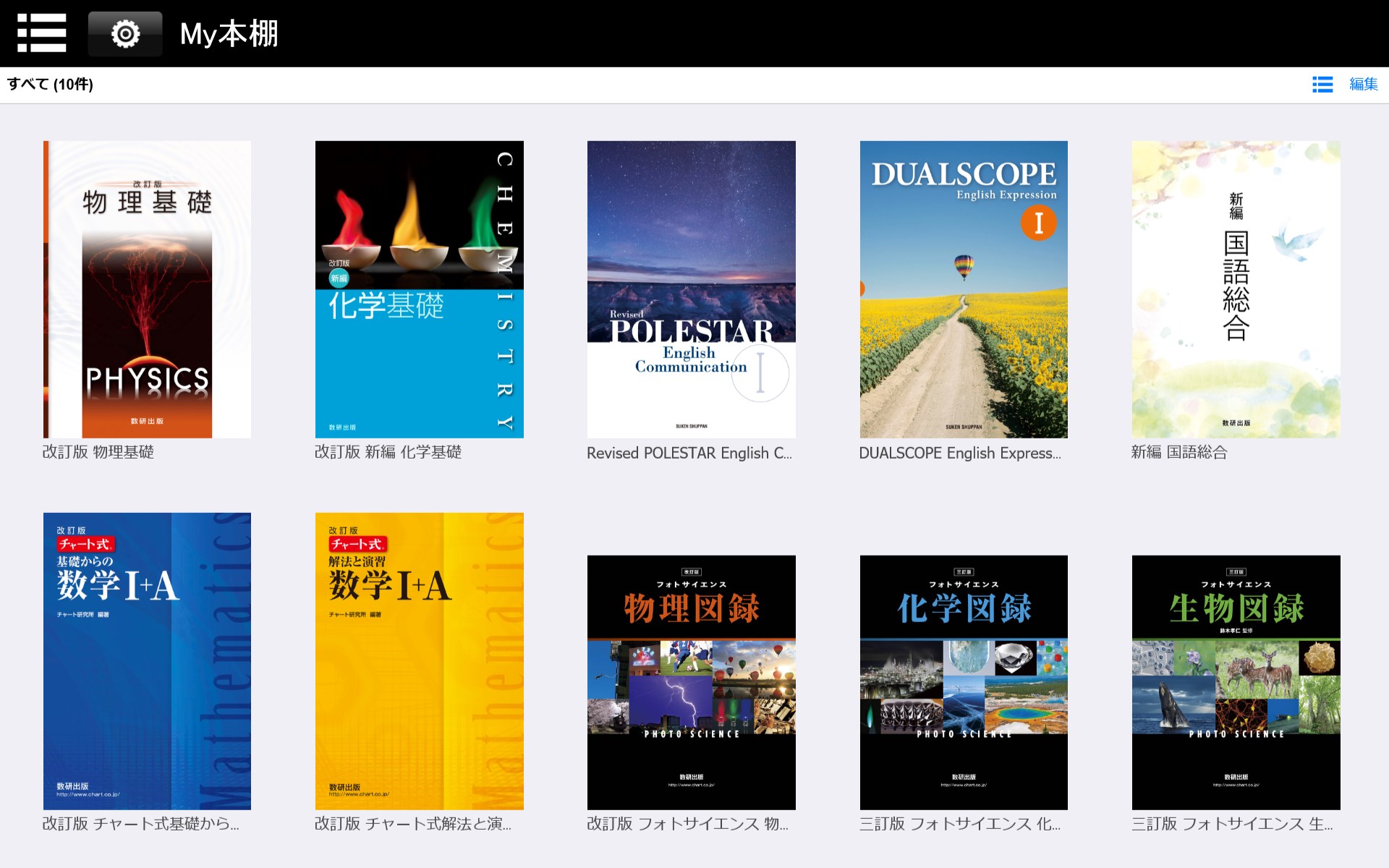Screen dimensions: 1389x868
Task: Tap the 編集 edit link
Action: click(x=1363, y=85)
